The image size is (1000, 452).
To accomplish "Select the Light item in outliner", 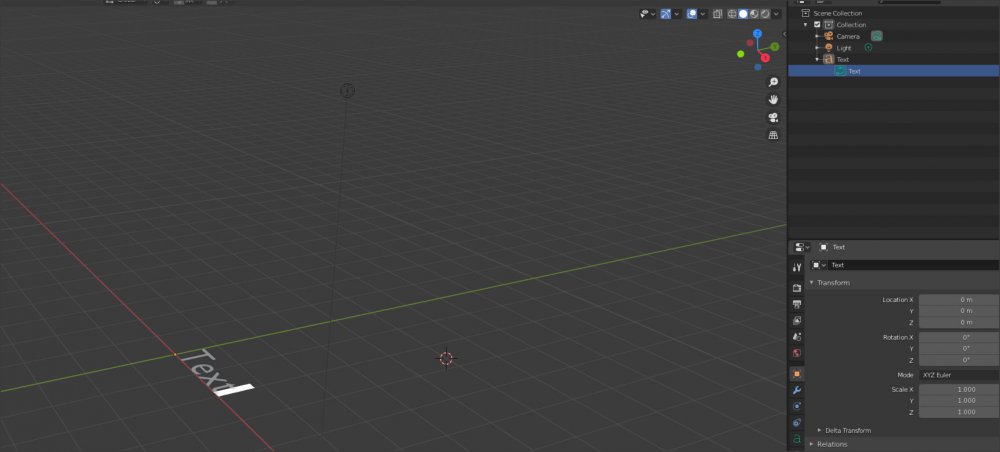I will tap(844, 48).
